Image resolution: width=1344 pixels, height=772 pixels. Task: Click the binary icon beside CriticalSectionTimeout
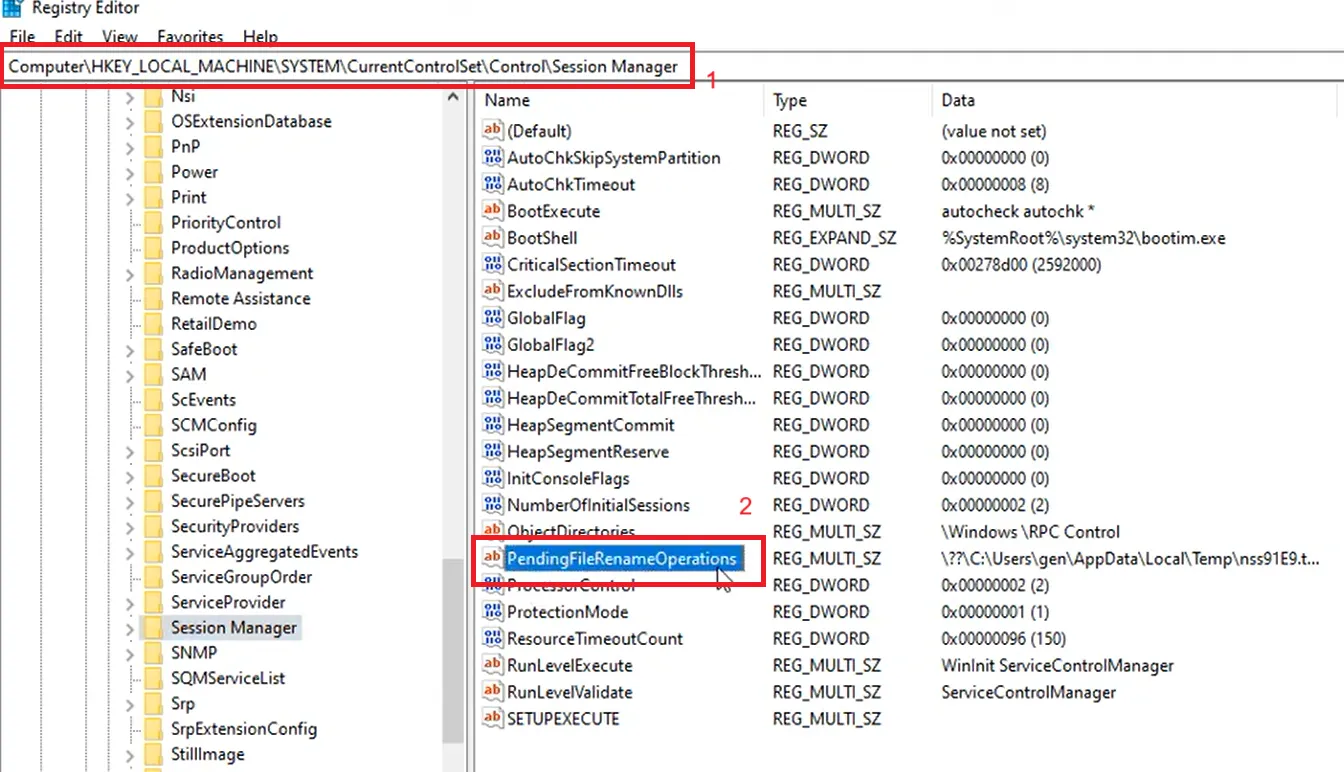tap(493, 264)
